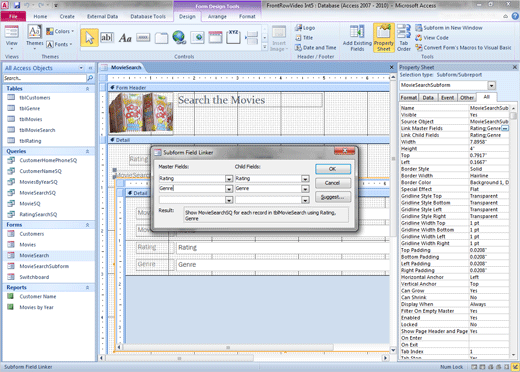Image resolution: width=520 pixels, height=372 pixels.
Task: Open Microsoft Access Help question mark
Action: (x=515, y=16)
